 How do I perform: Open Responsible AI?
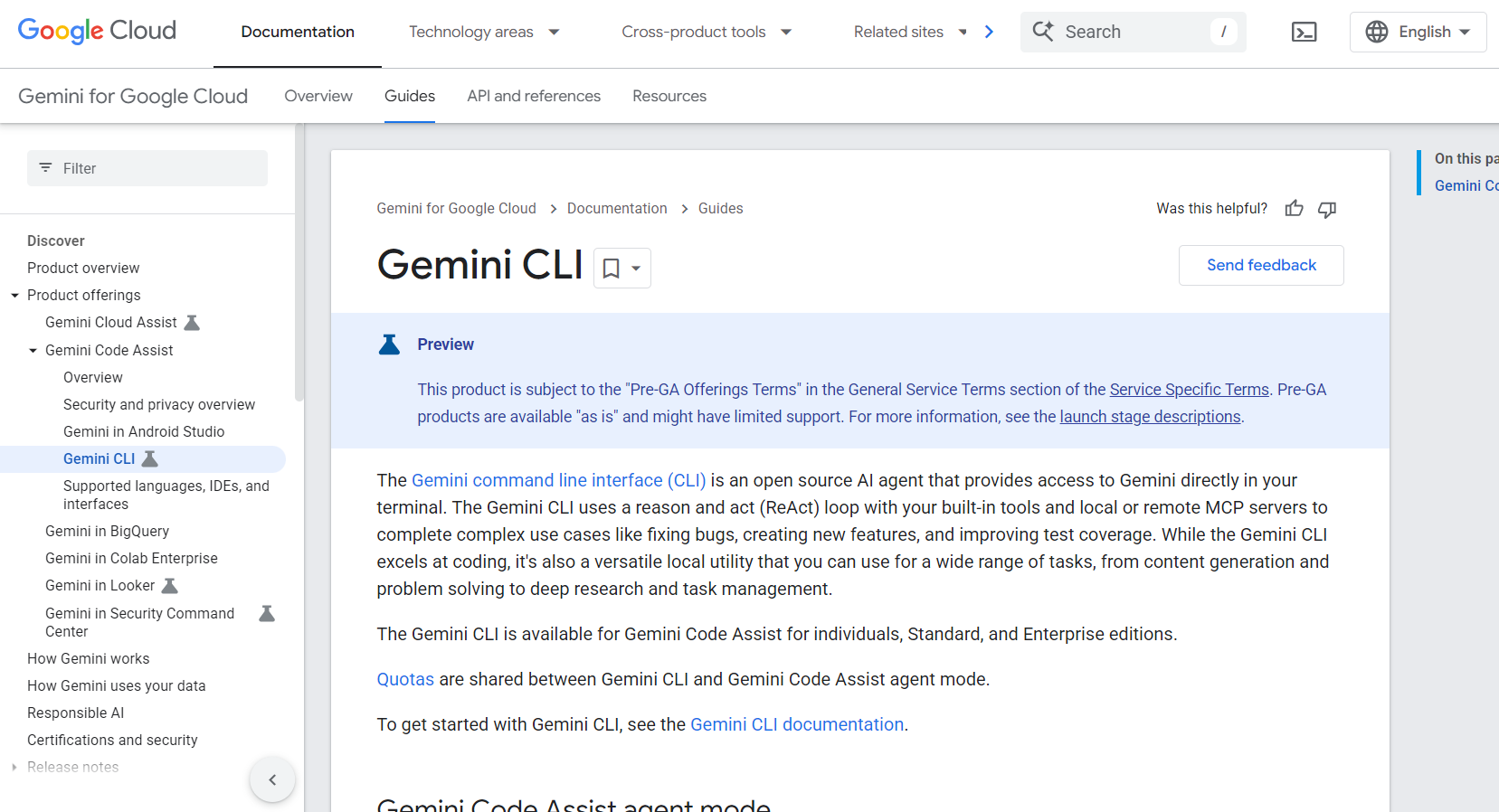point(76,713)
